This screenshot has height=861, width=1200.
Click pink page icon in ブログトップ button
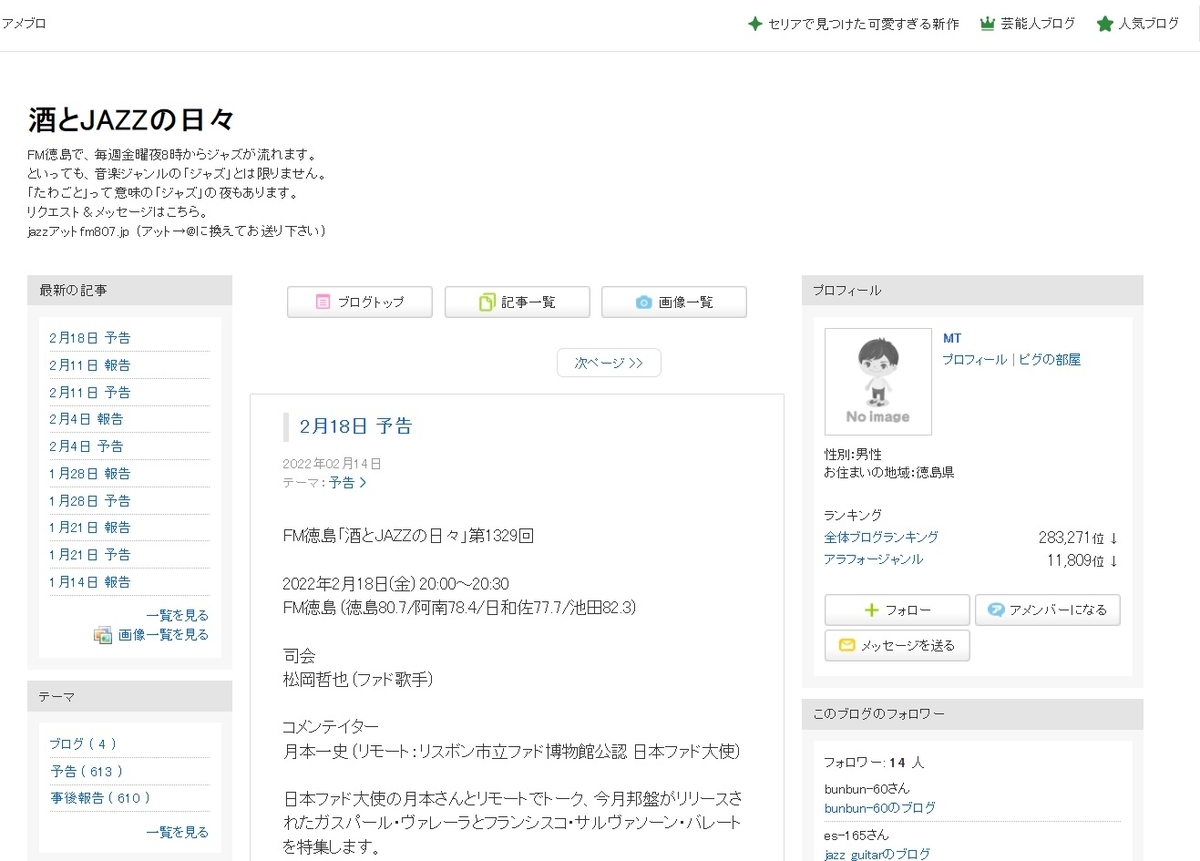(323, 302)
